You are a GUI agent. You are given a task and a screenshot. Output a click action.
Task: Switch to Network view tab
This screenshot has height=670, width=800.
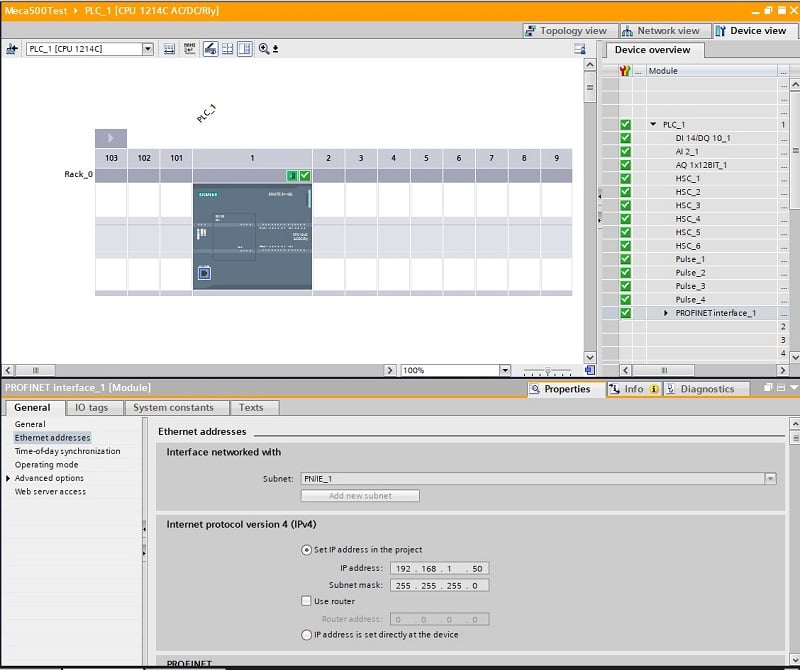tap(665, 31)
